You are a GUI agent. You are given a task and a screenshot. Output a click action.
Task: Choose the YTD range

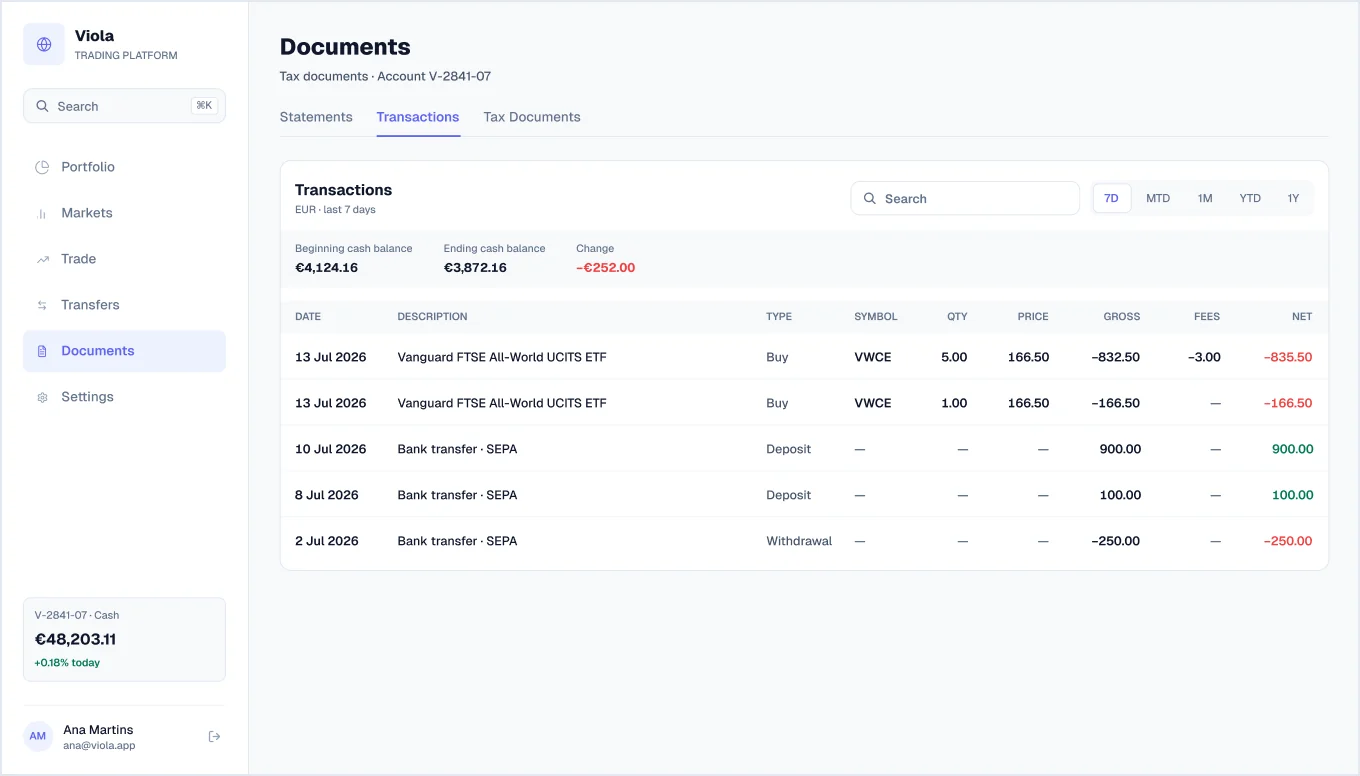click(1250, 198)
